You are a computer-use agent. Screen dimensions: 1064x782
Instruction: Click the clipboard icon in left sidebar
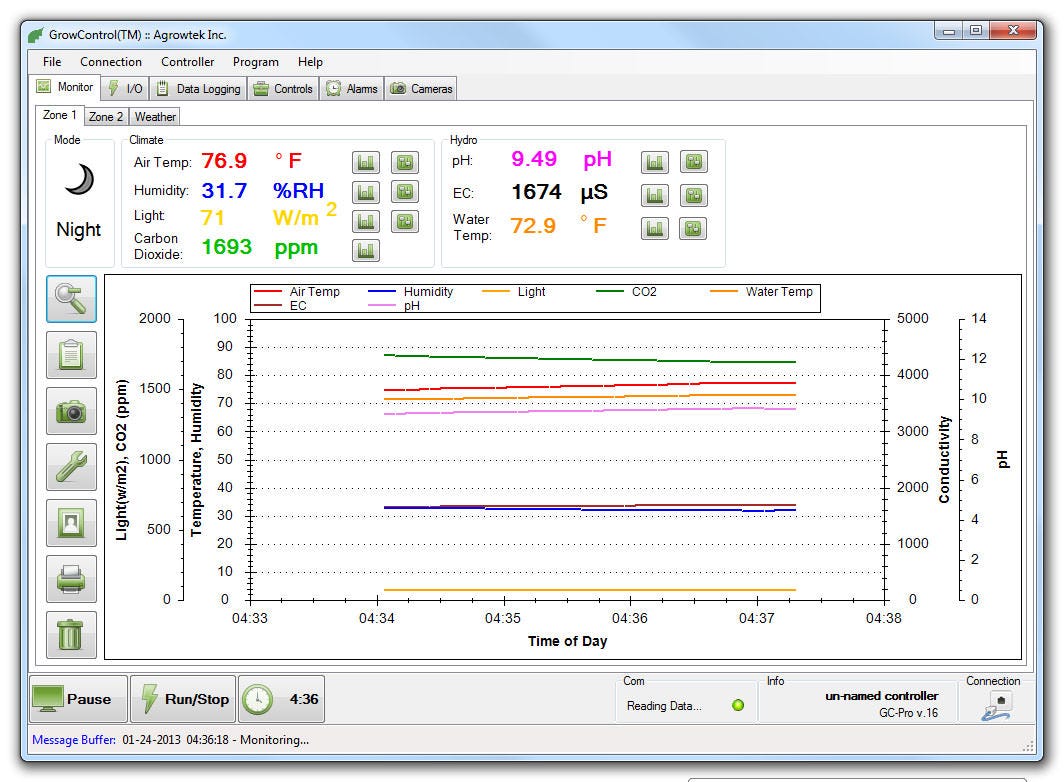72,355
